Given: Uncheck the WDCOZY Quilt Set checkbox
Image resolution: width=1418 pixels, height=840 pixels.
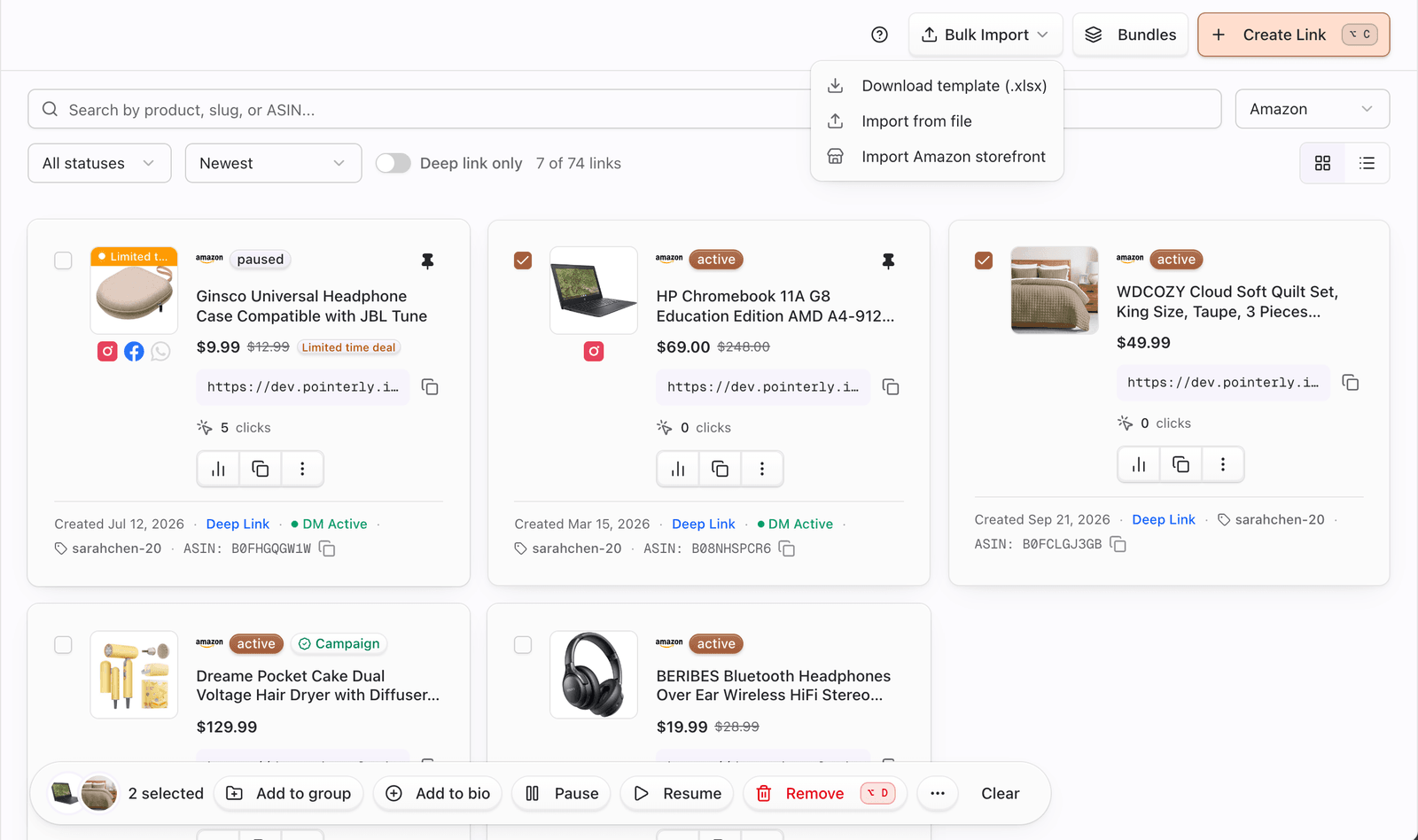Looking at the screenshot, I should click(x=984, y=261).
